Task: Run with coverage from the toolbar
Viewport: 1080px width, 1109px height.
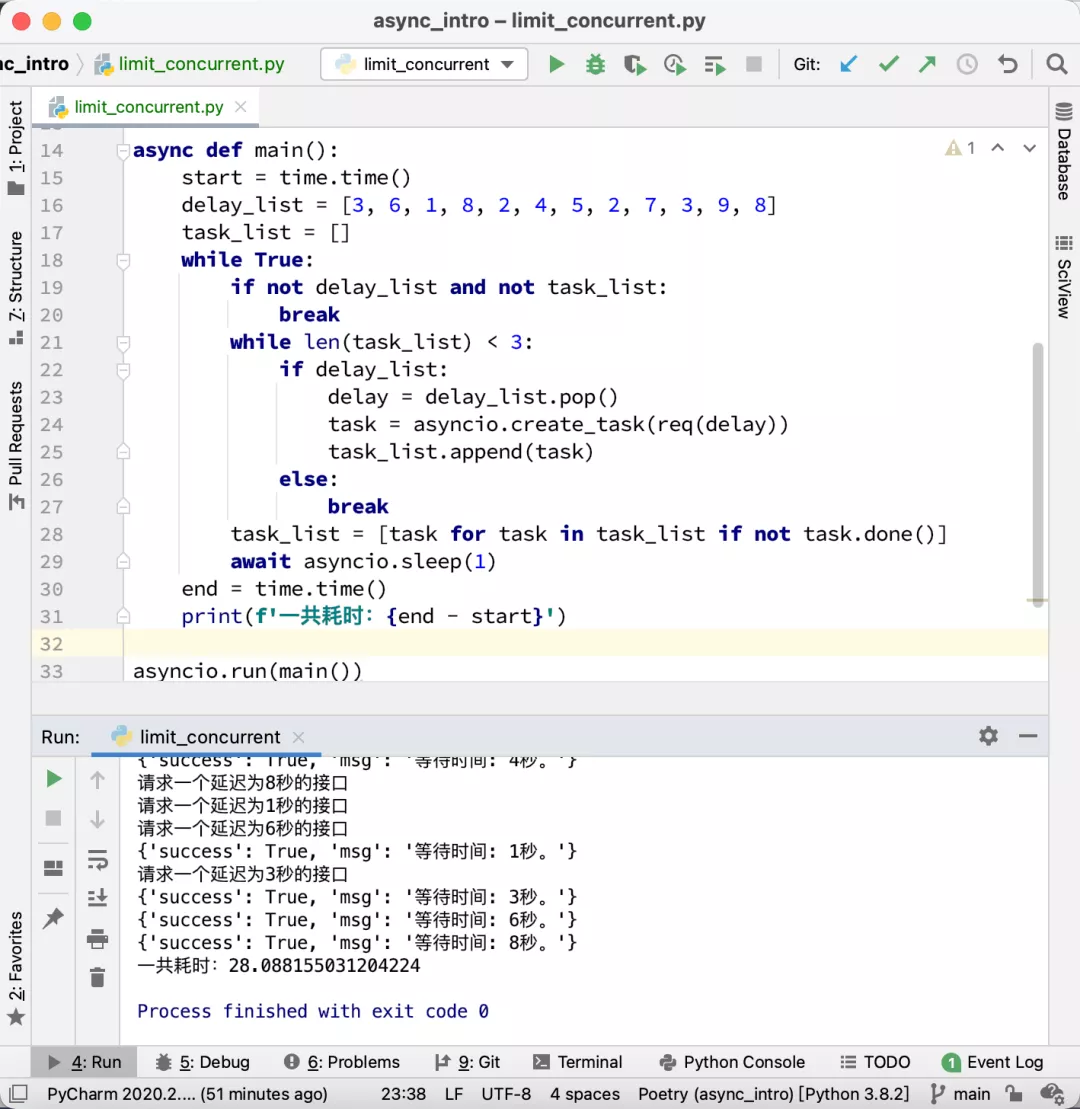Action: pos(635,65)
